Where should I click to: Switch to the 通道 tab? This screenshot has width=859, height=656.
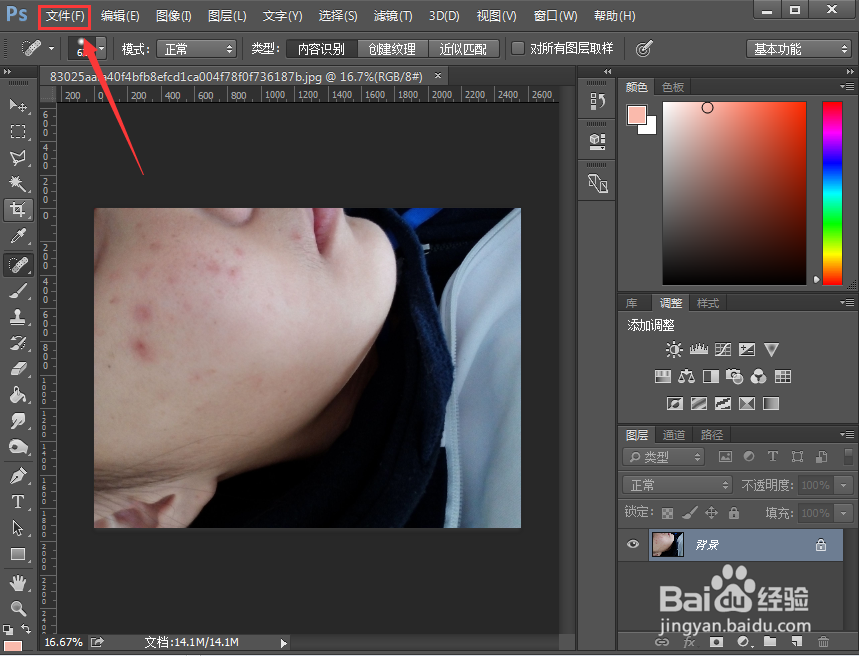coord(674,435)
